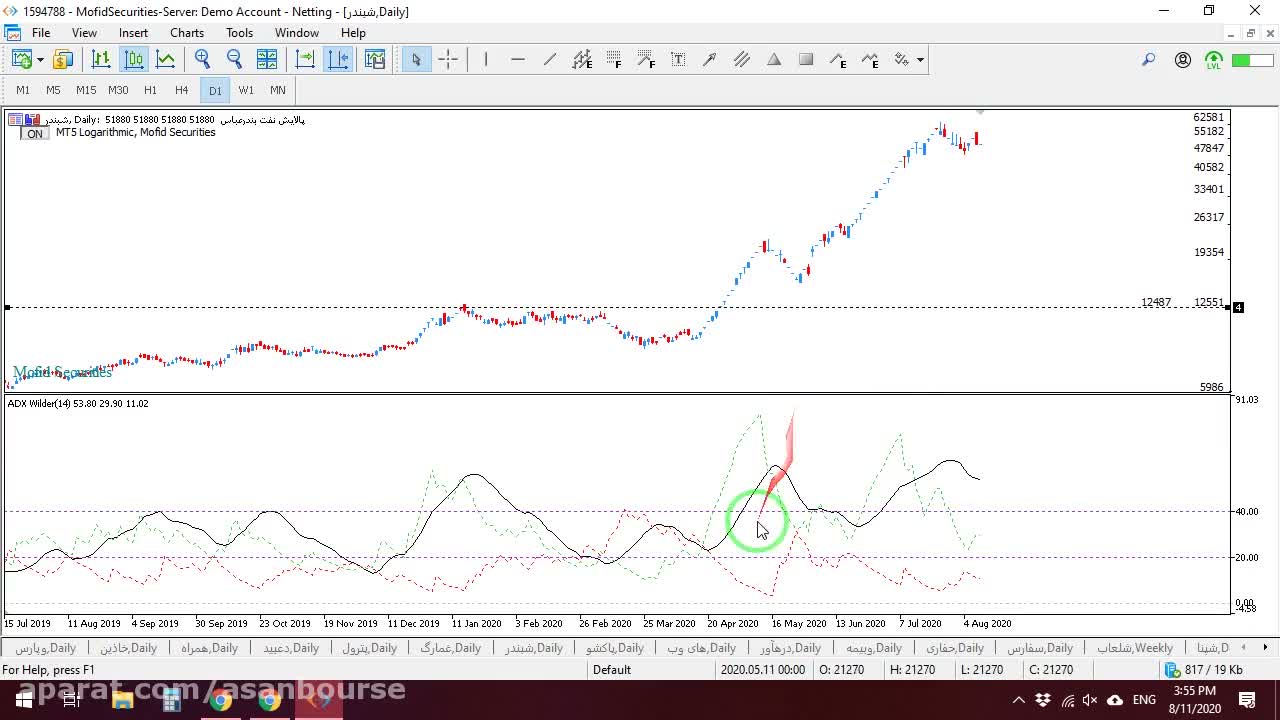The width and height of the screenshot is (1280, 720).
Task: Switch timeframe to M5
Action: 53,90
